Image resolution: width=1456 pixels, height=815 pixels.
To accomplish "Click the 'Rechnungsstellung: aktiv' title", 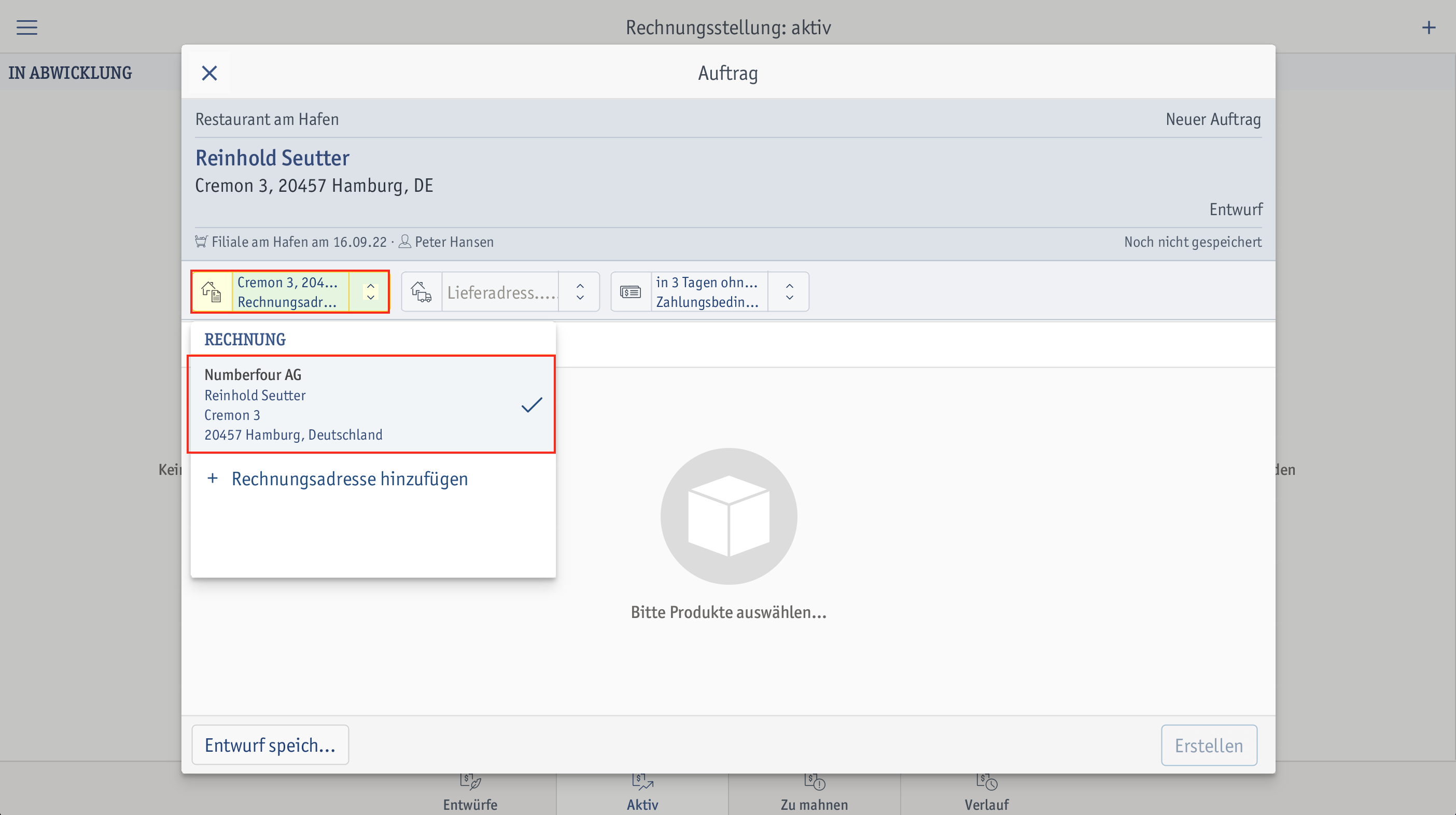I will tap(728, 27).
